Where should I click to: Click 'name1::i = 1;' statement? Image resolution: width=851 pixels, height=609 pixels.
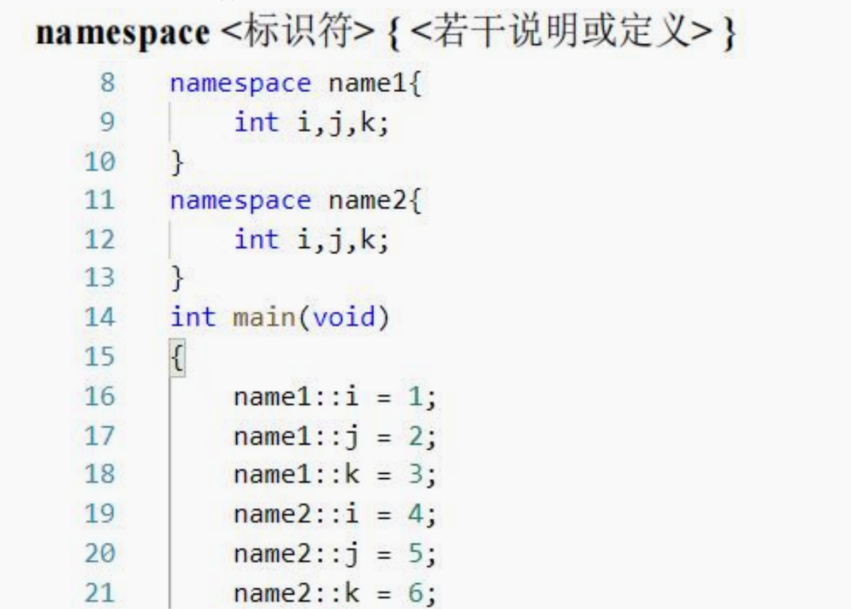335,397
